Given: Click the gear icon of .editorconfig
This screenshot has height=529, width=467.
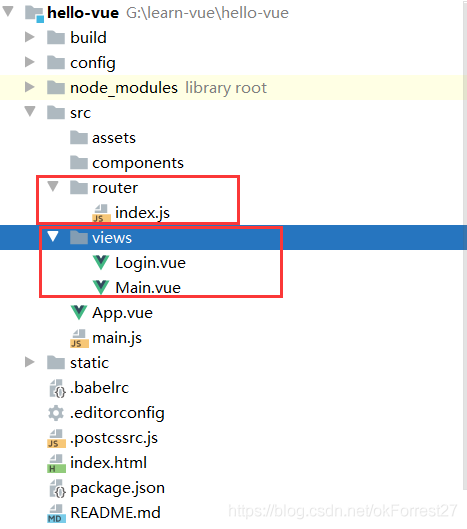Looking at the screenshot, I should coord(56,413).
